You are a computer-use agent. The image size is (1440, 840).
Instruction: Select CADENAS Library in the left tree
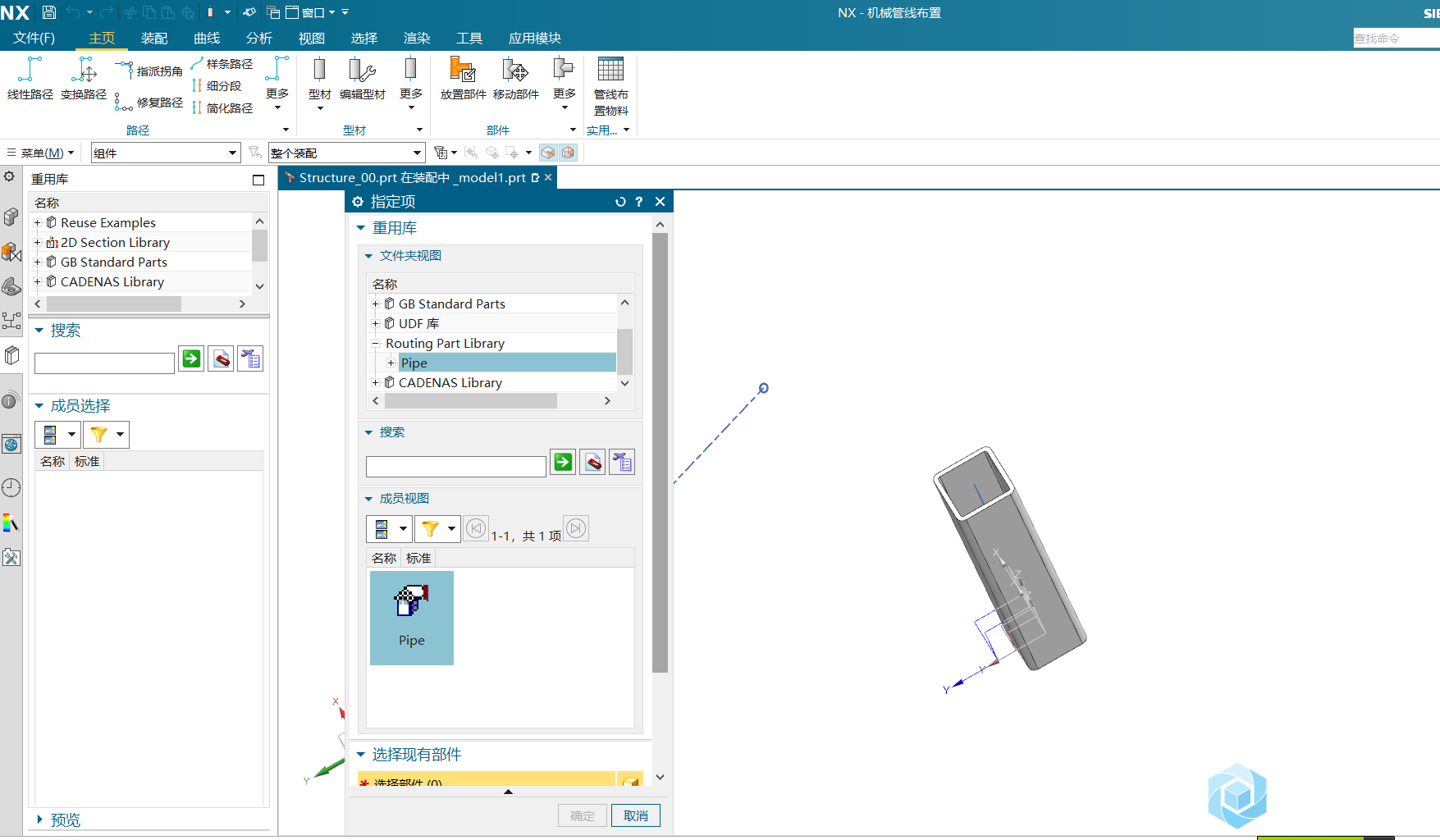coord(112,281)
